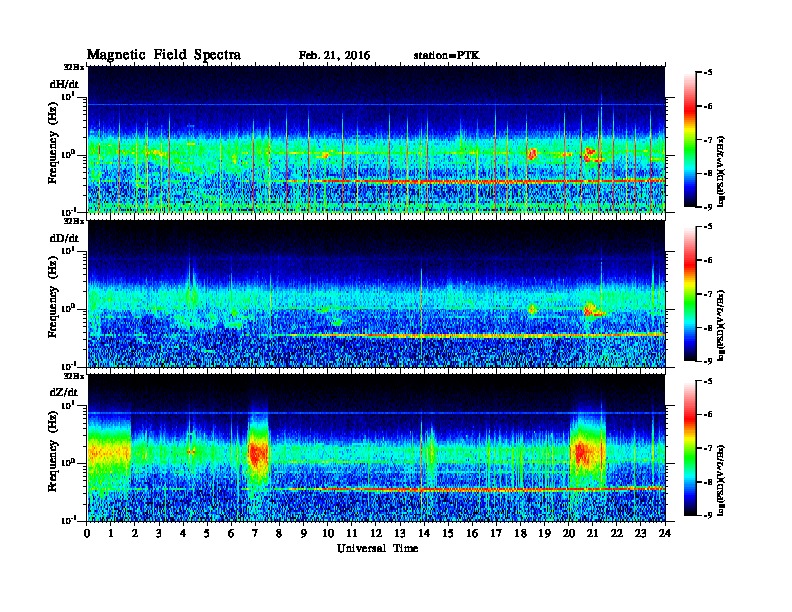
Task: Click hour tick label "5" on time axis
Action: pyautogui.click(x=207, y=533)
